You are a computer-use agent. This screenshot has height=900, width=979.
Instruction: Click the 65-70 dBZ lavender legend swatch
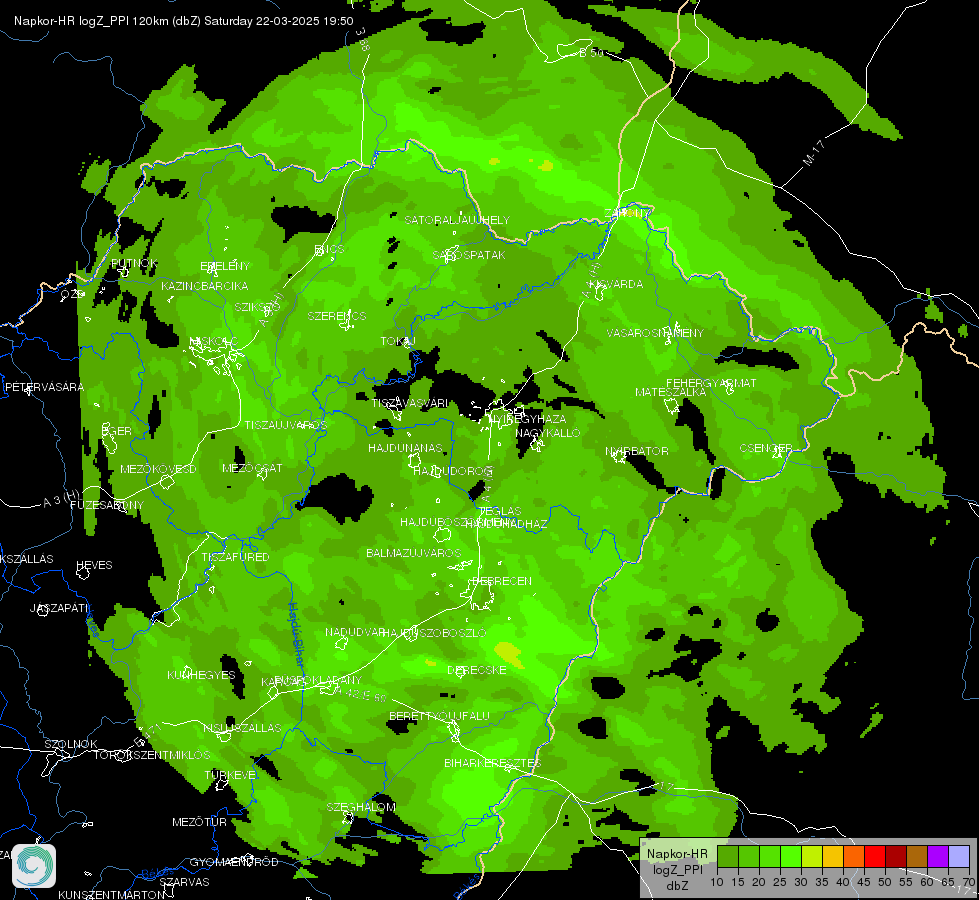click(958, 856)
